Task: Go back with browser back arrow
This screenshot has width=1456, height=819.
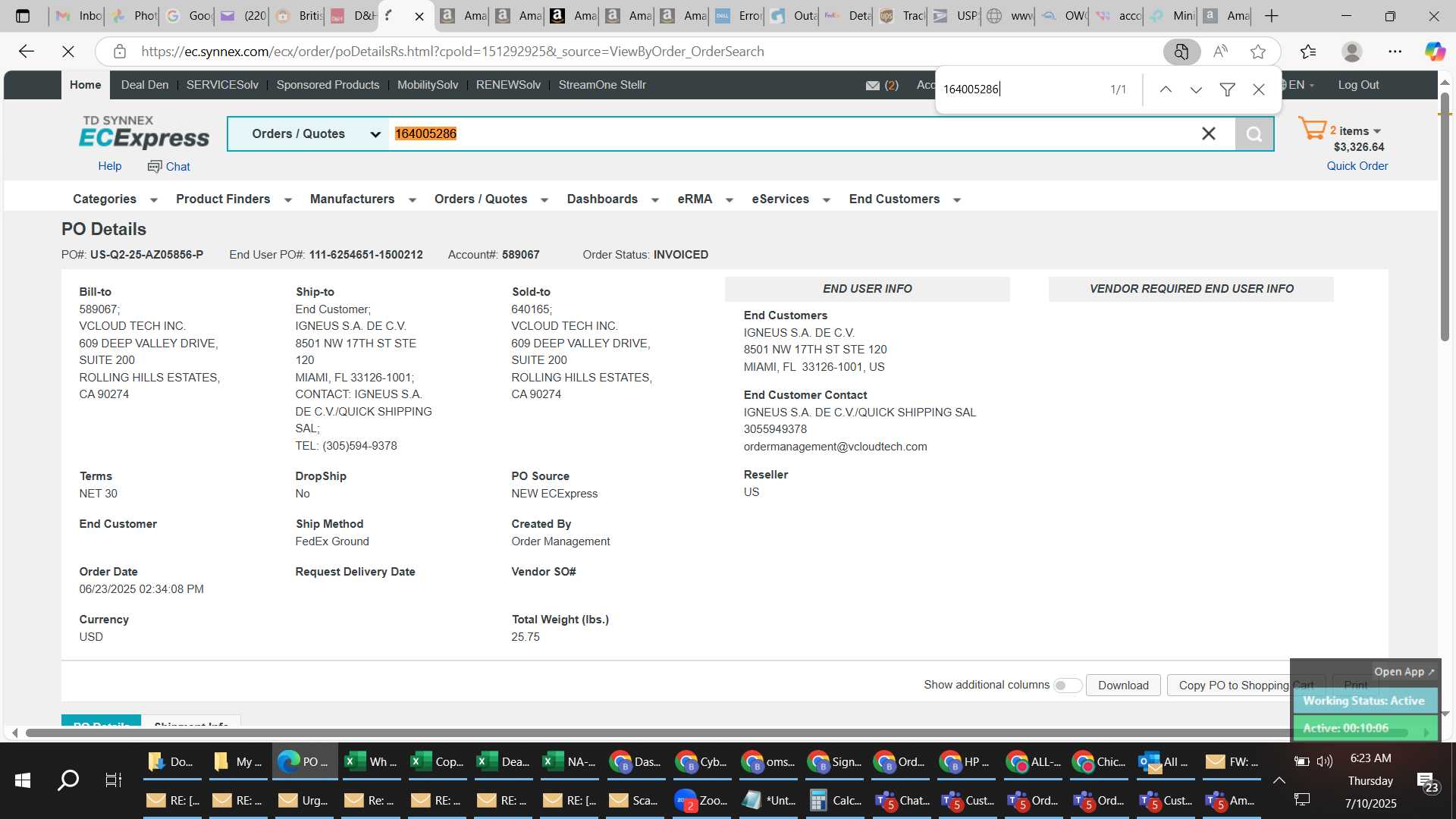Action: tap(27, 52)
